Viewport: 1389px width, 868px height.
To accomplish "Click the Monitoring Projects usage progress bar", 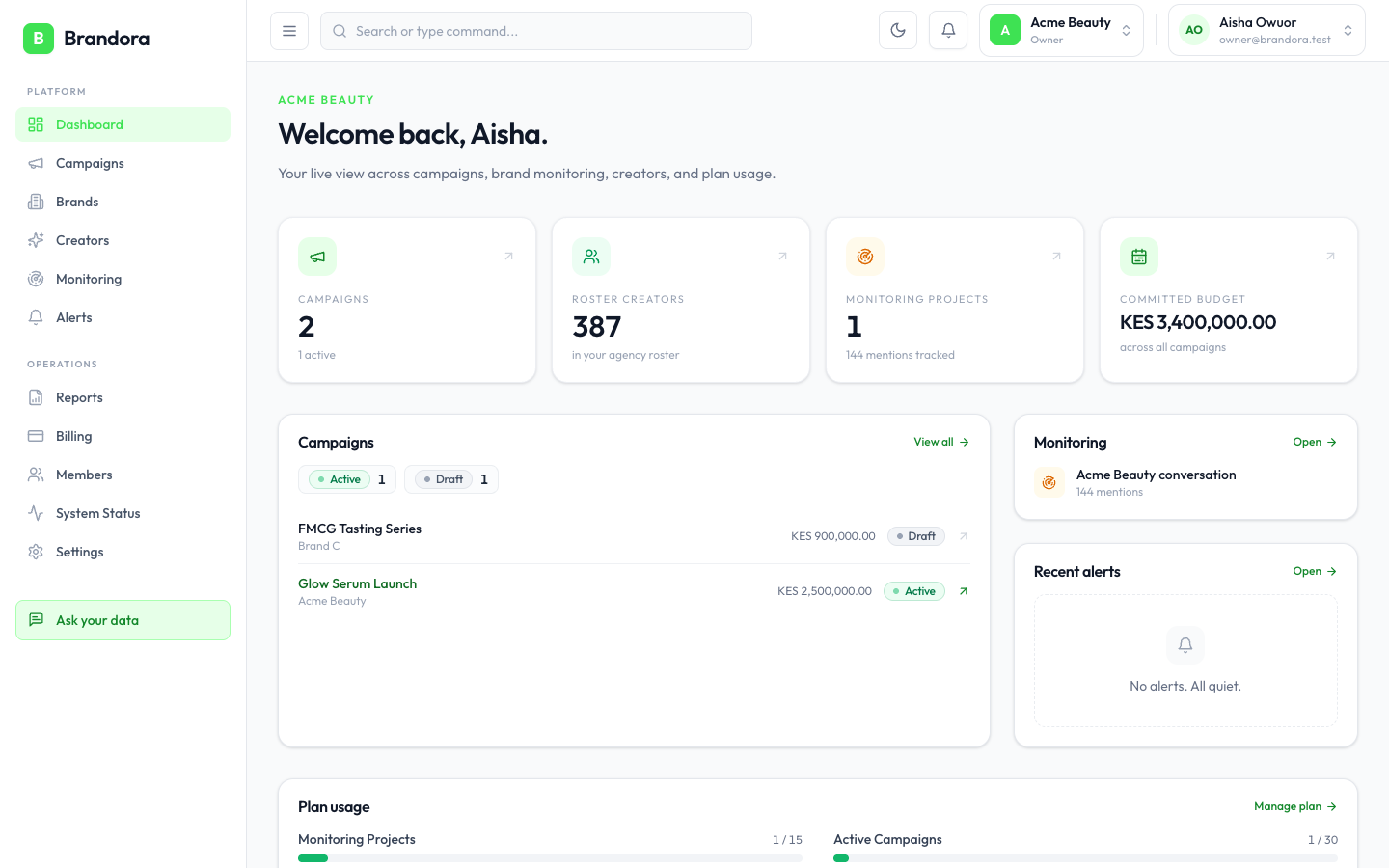I will (x=550, y=857).
